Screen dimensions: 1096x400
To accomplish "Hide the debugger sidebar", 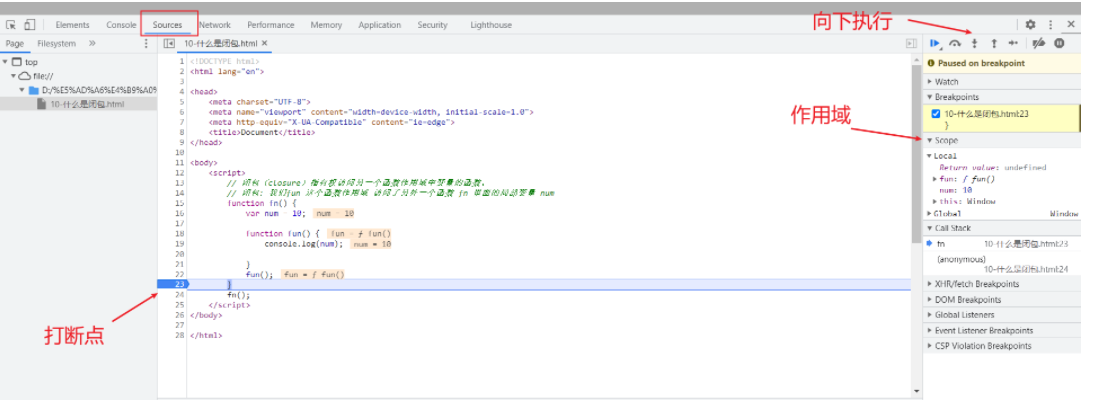I will tap(911, 43).
